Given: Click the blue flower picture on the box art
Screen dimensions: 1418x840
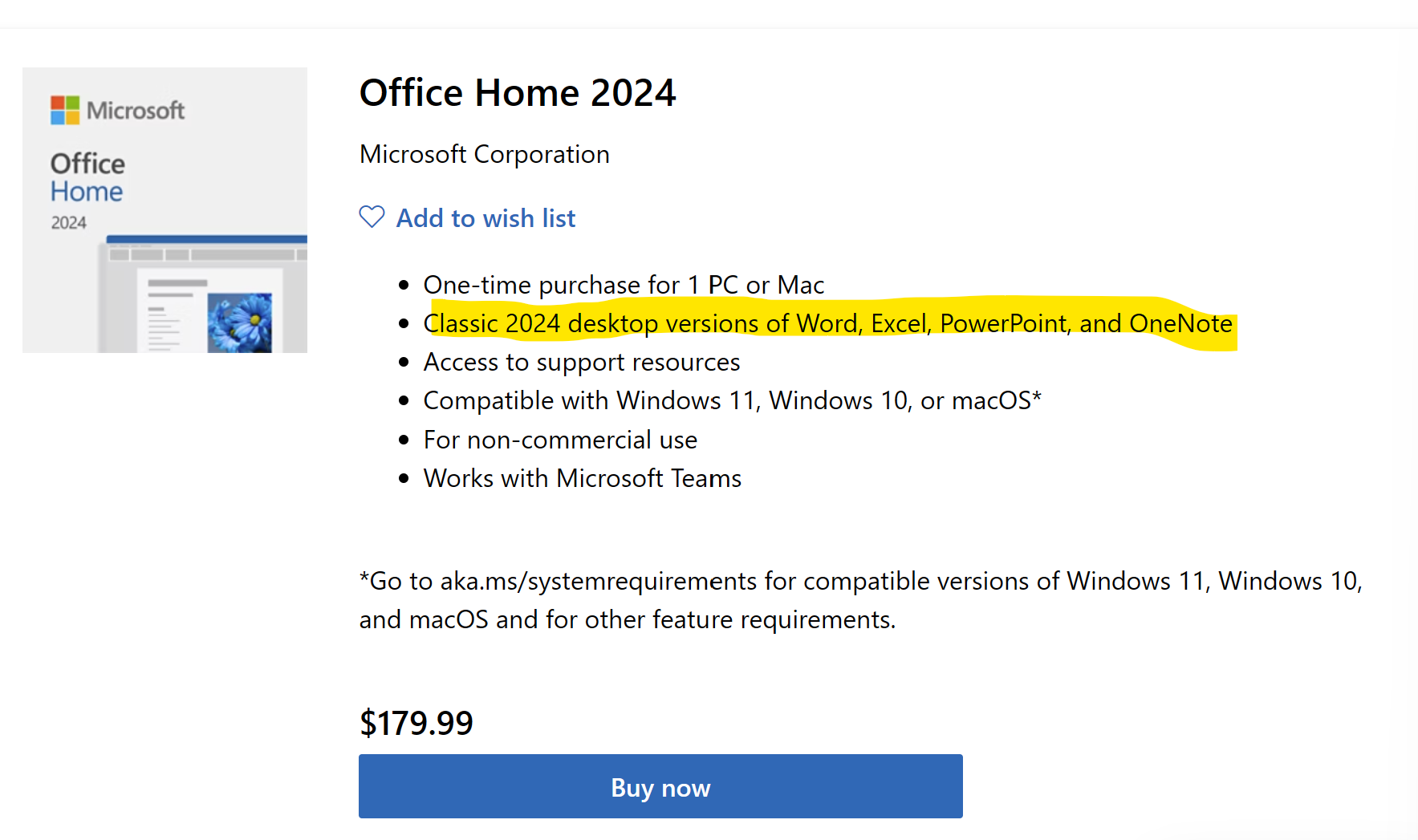Looking at the screenshot, I should tap(239, 323).
